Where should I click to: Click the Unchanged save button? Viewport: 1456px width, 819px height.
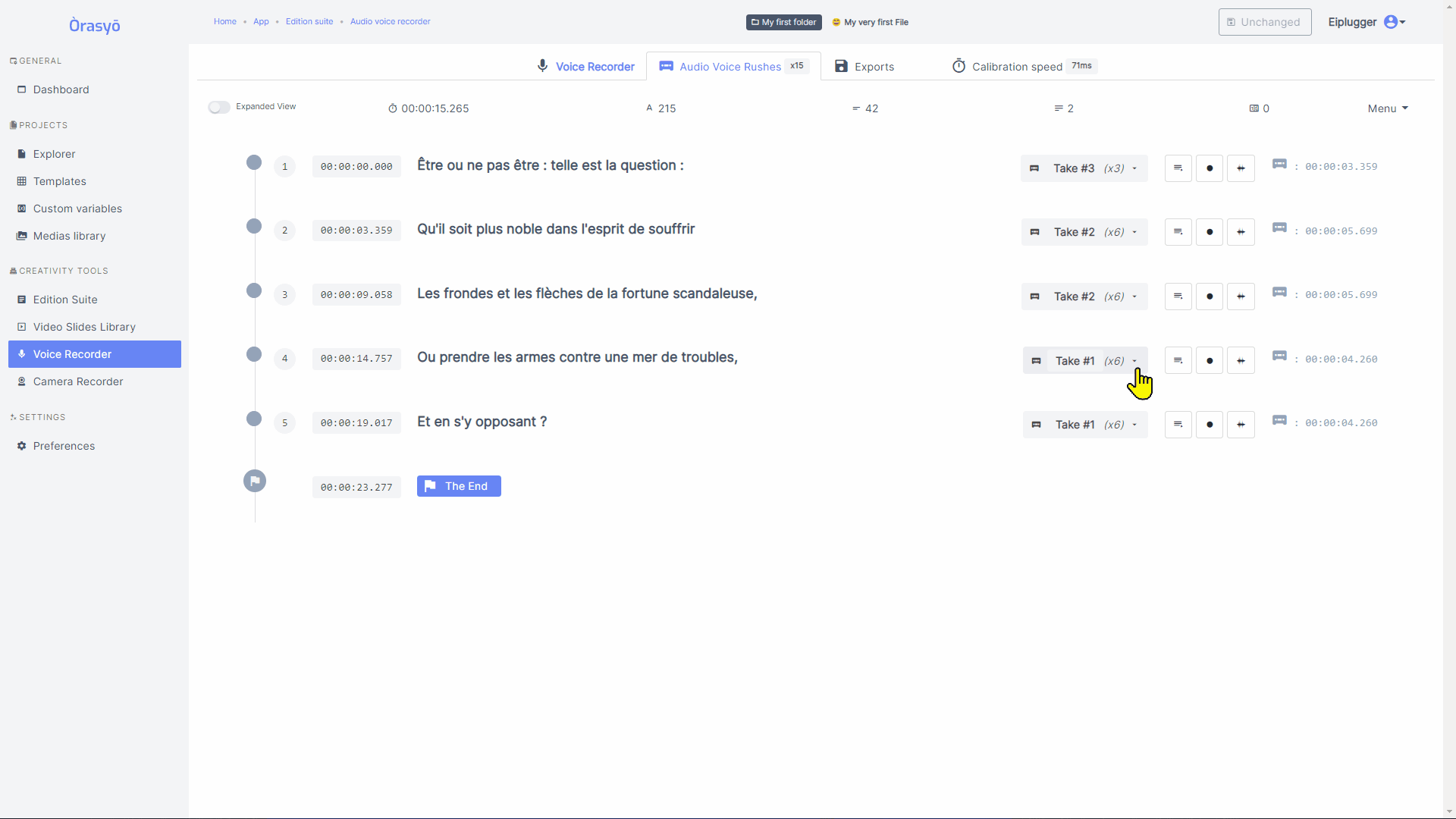(1265, 22)
